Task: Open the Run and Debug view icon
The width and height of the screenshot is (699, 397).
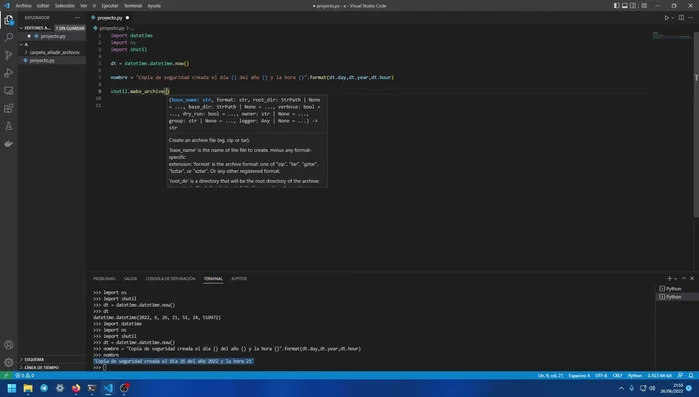Action: [x=8, y=73]
